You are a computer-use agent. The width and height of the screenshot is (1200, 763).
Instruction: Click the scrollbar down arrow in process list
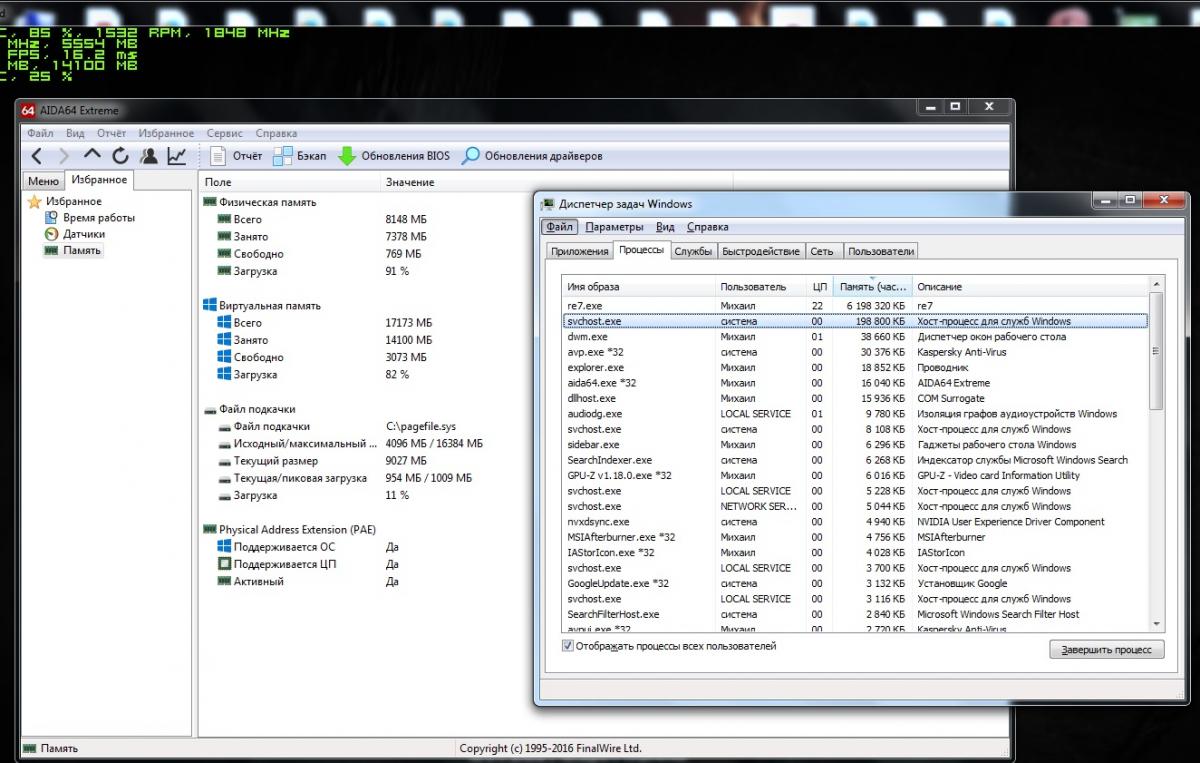1156,623
